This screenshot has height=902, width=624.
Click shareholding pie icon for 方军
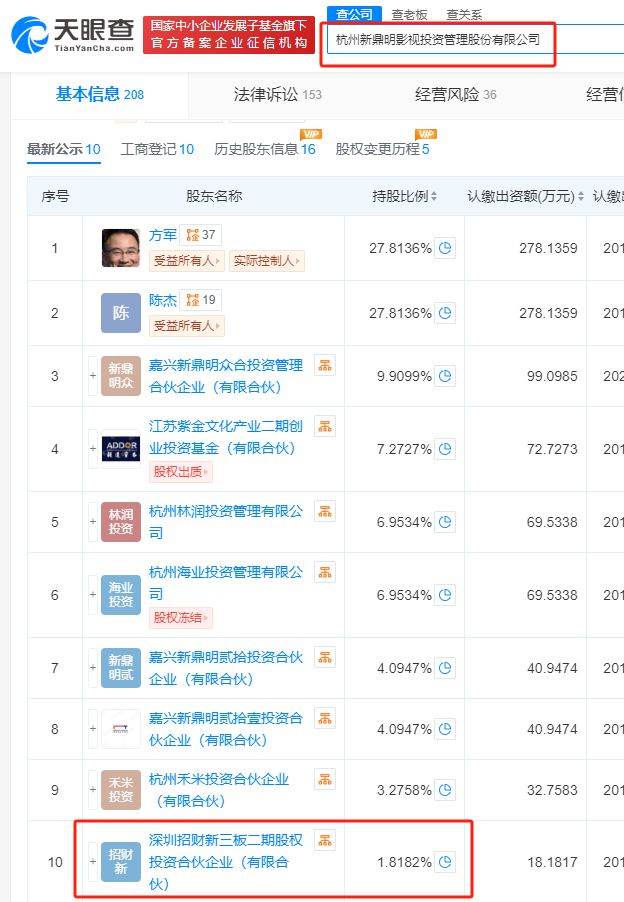point(445,248)
